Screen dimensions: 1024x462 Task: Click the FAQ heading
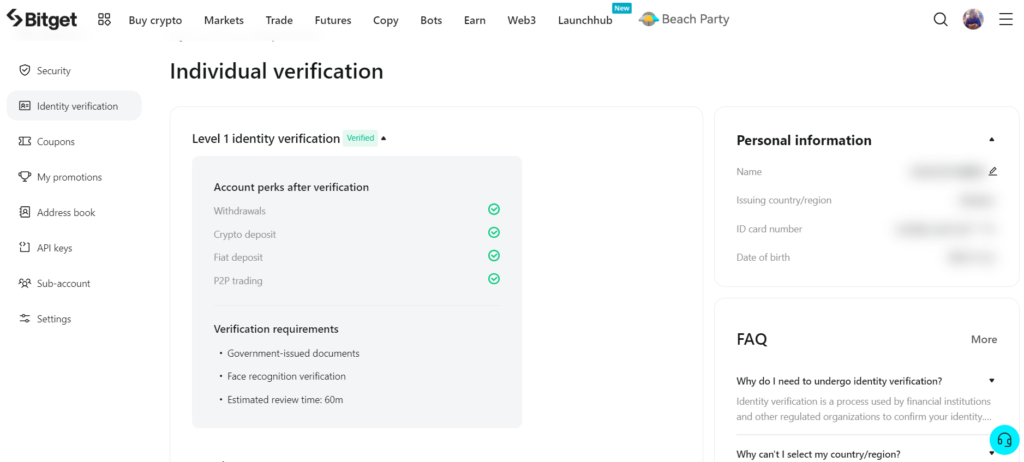[x=752, y=339]
